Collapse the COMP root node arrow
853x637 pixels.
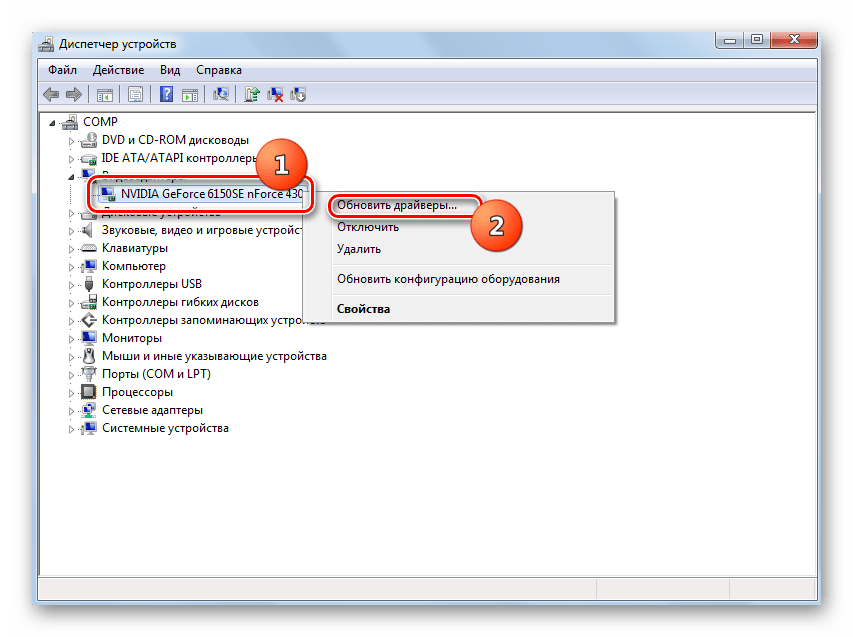pyautogui.click(x=52, y=123)
